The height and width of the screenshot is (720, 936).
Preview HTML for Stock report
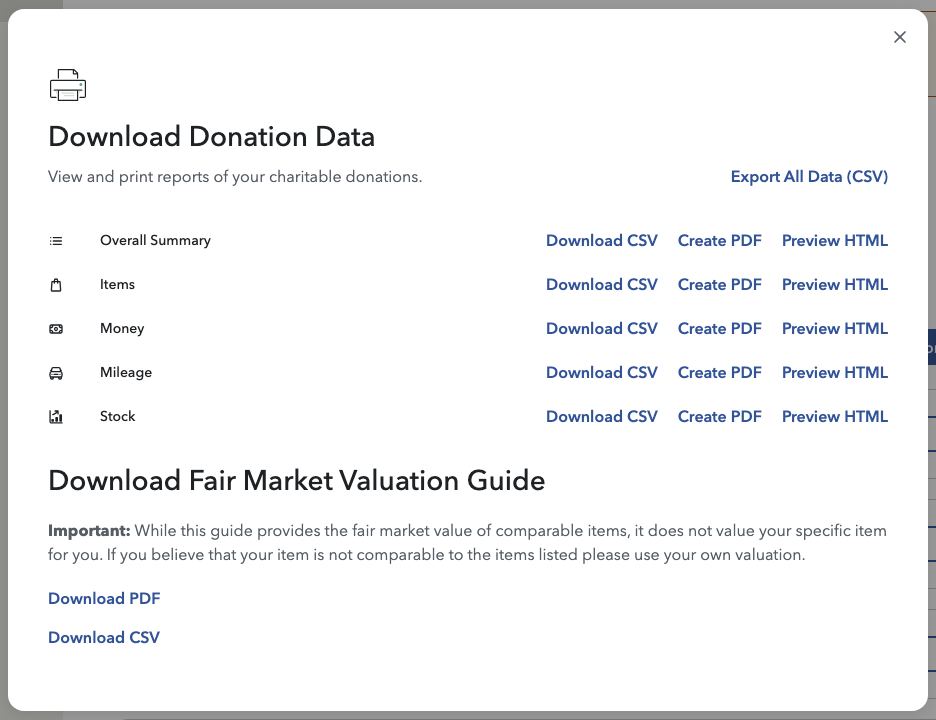835,417
